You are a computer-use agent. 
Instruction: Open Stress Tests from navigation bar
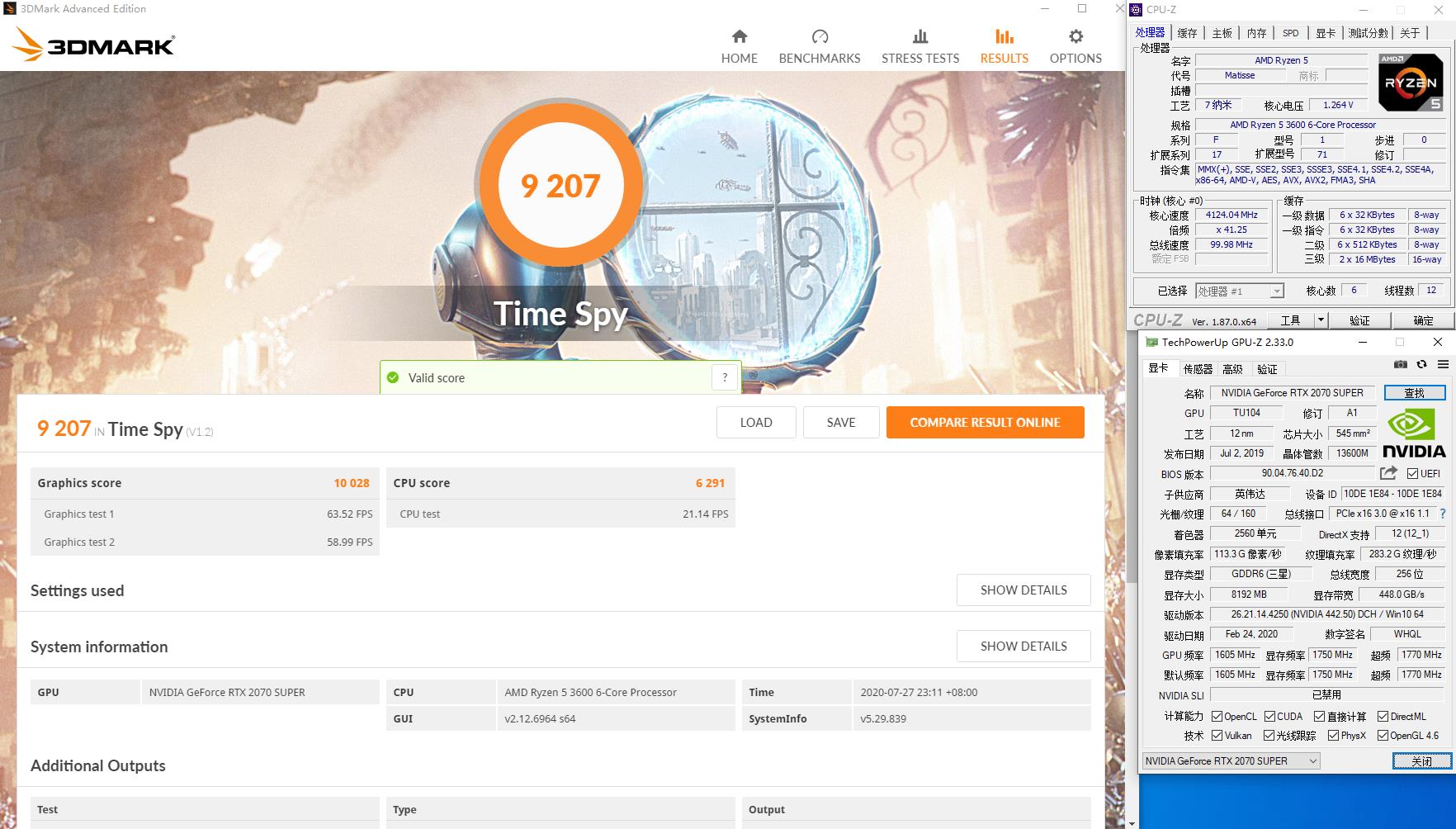click(919, 46)
